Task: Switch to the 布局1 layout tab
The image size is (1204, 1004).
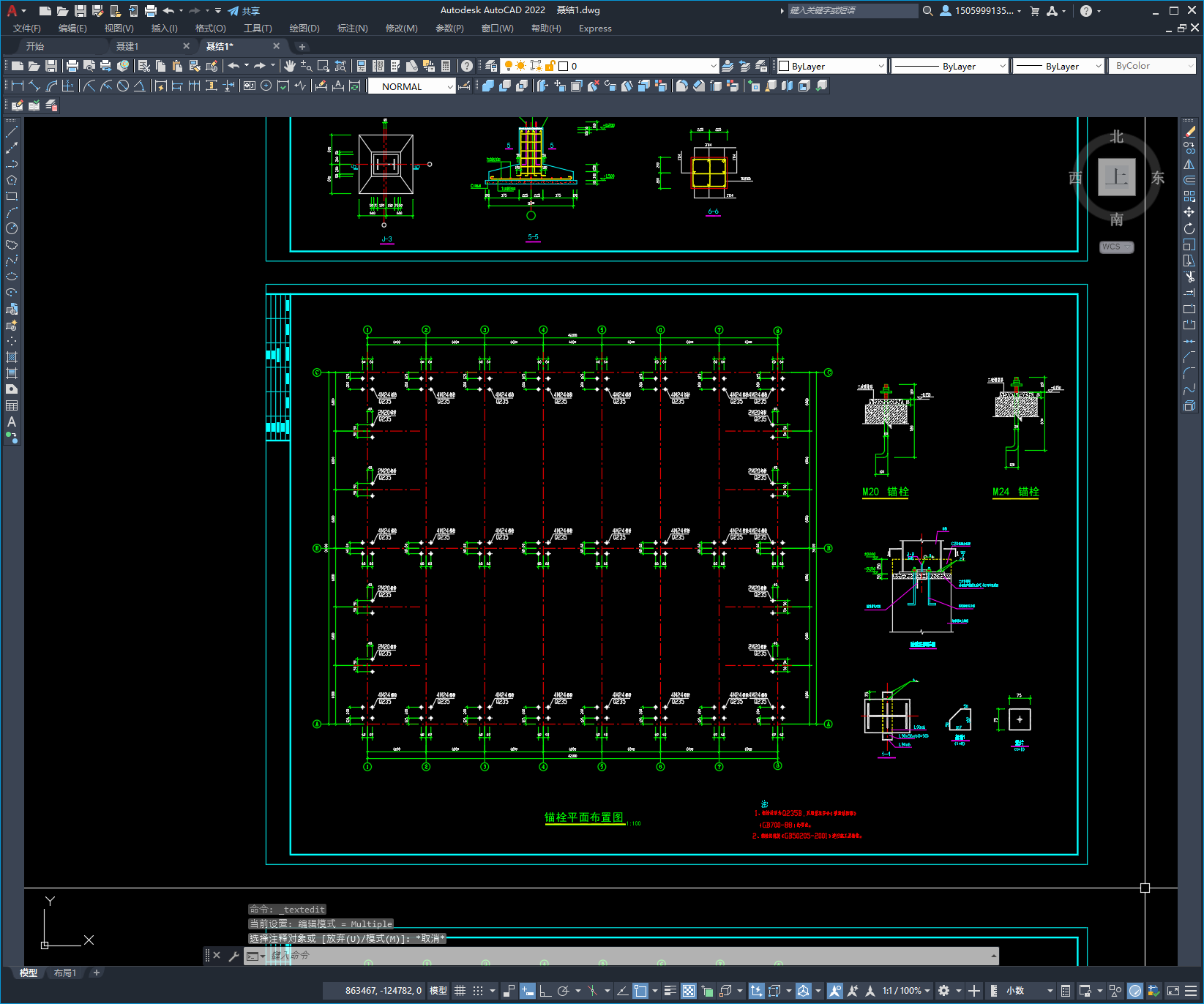Action: tap(65, 973)
